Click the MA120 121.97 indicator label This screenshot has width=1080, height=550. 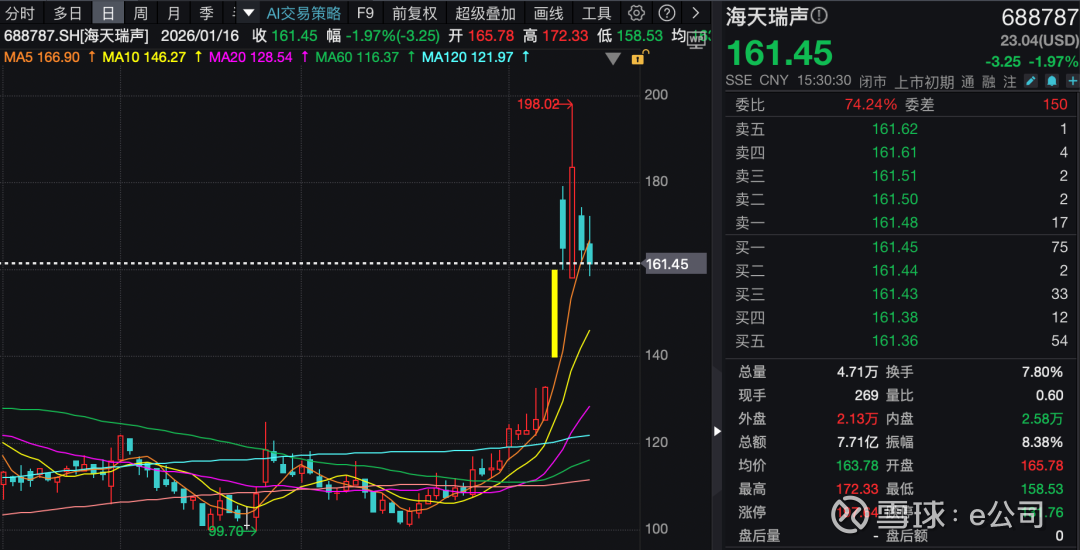468,58
